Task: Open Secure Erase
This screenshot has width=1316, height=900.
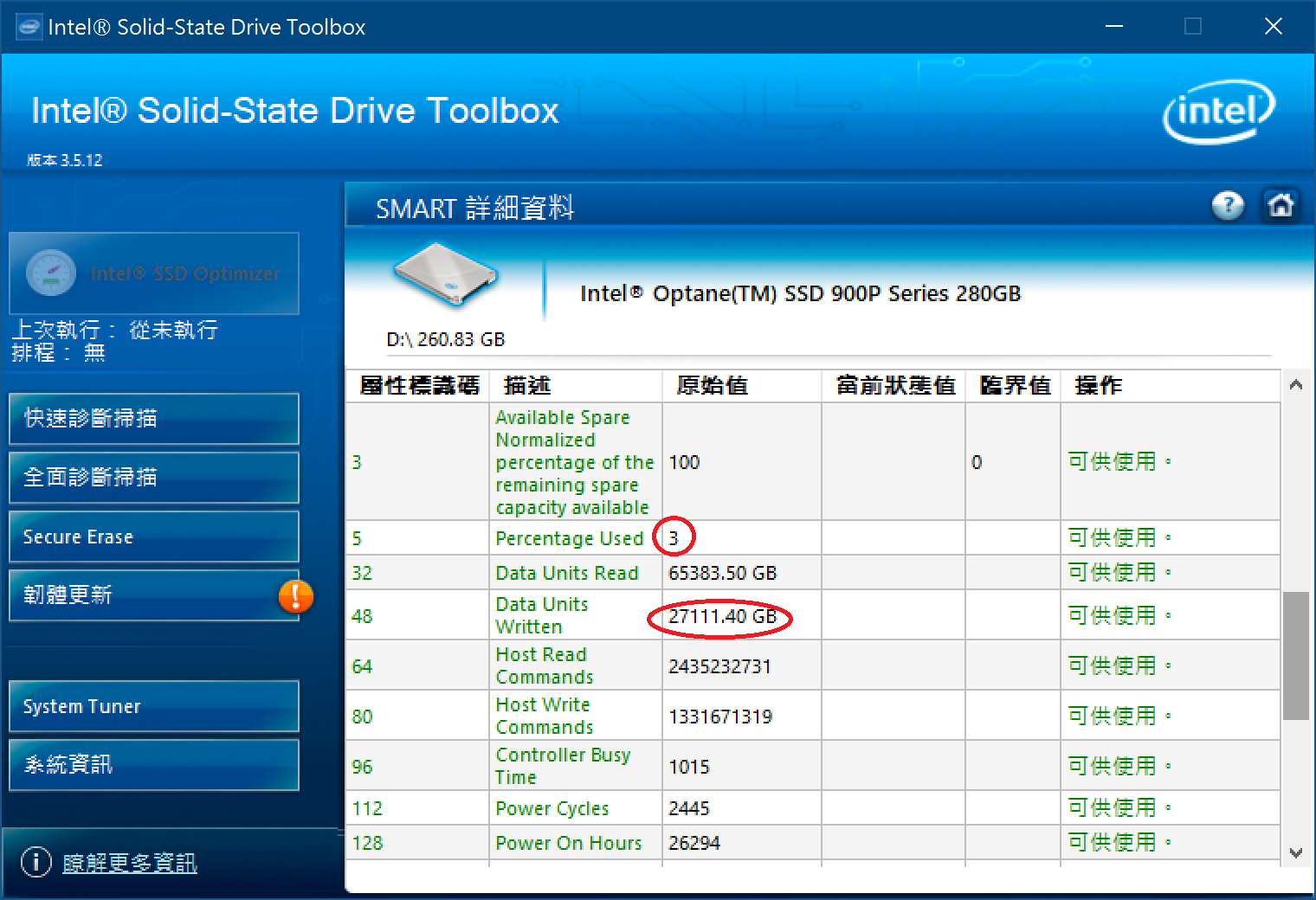Action: 154,537
